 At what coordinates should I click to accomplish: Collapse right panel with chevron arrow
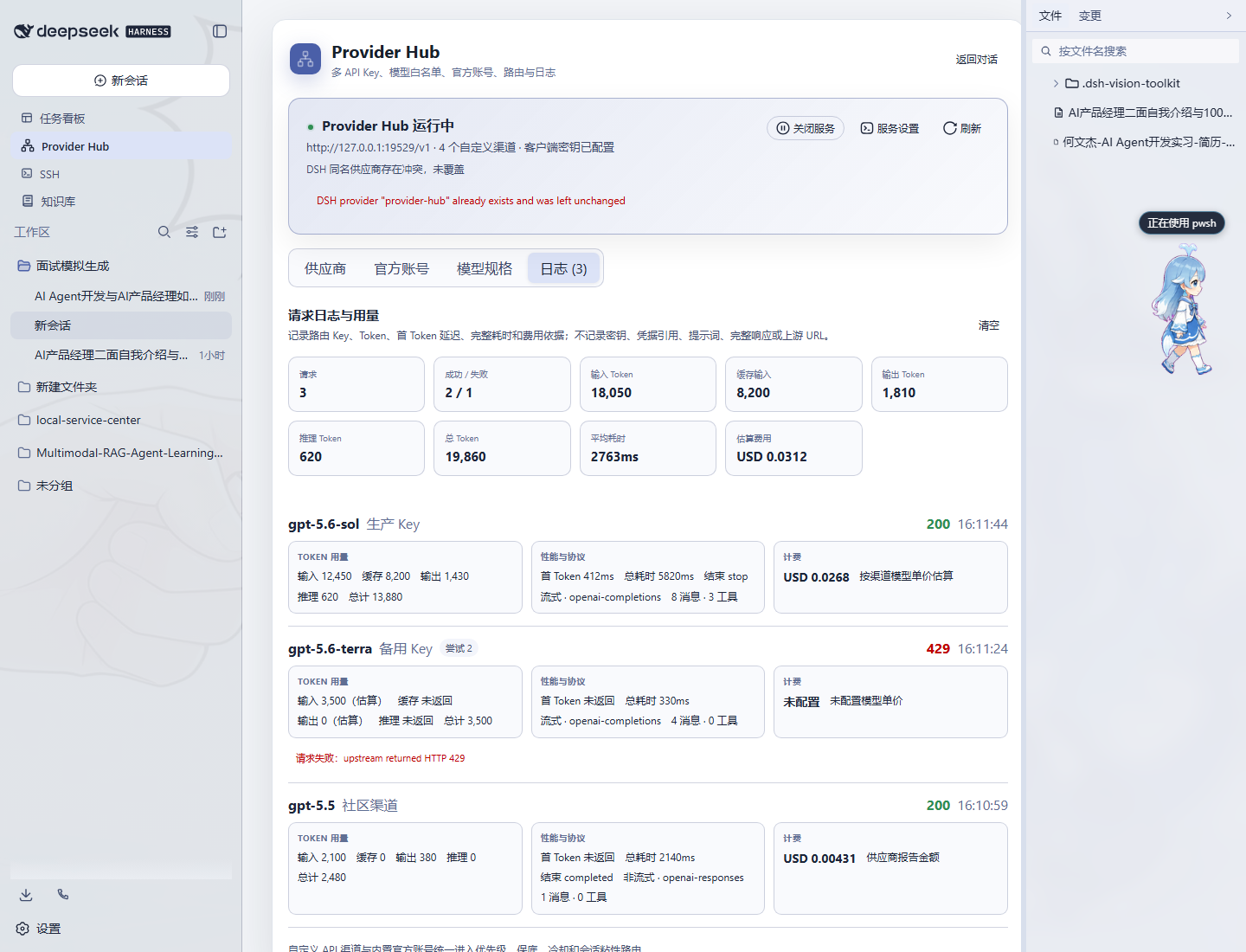(1229, 16)
